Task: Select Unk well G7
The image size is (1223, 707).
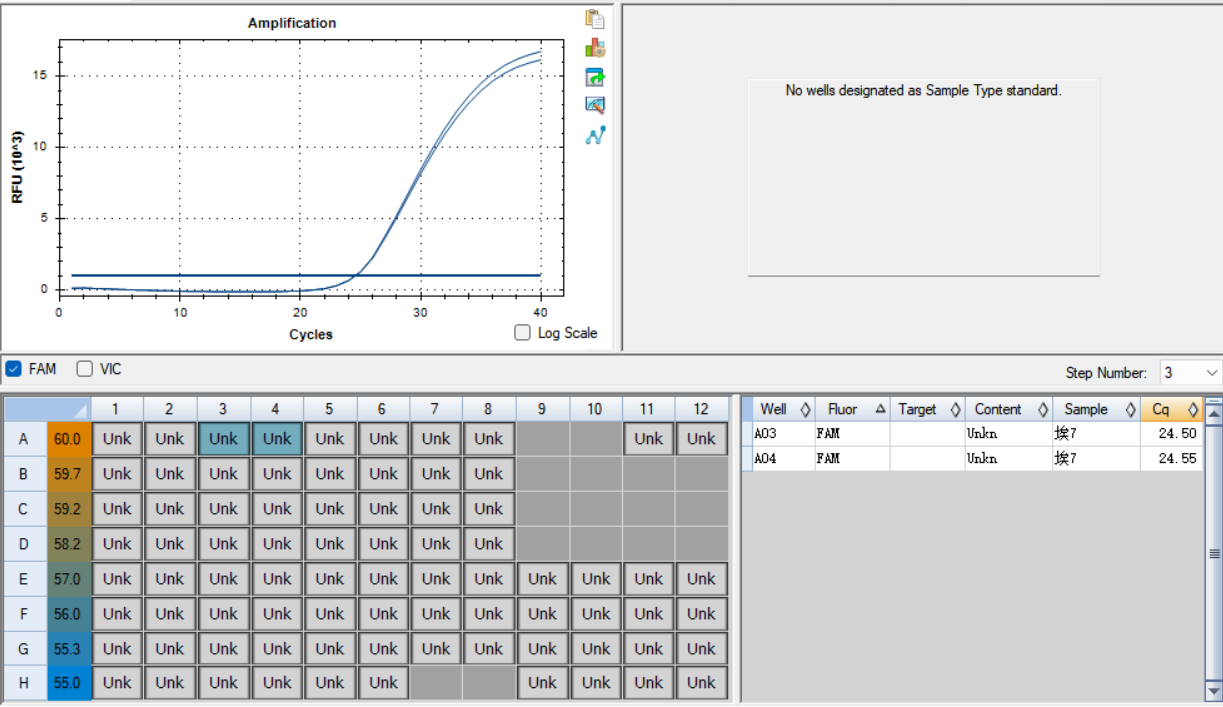Action: pos(436,648)
